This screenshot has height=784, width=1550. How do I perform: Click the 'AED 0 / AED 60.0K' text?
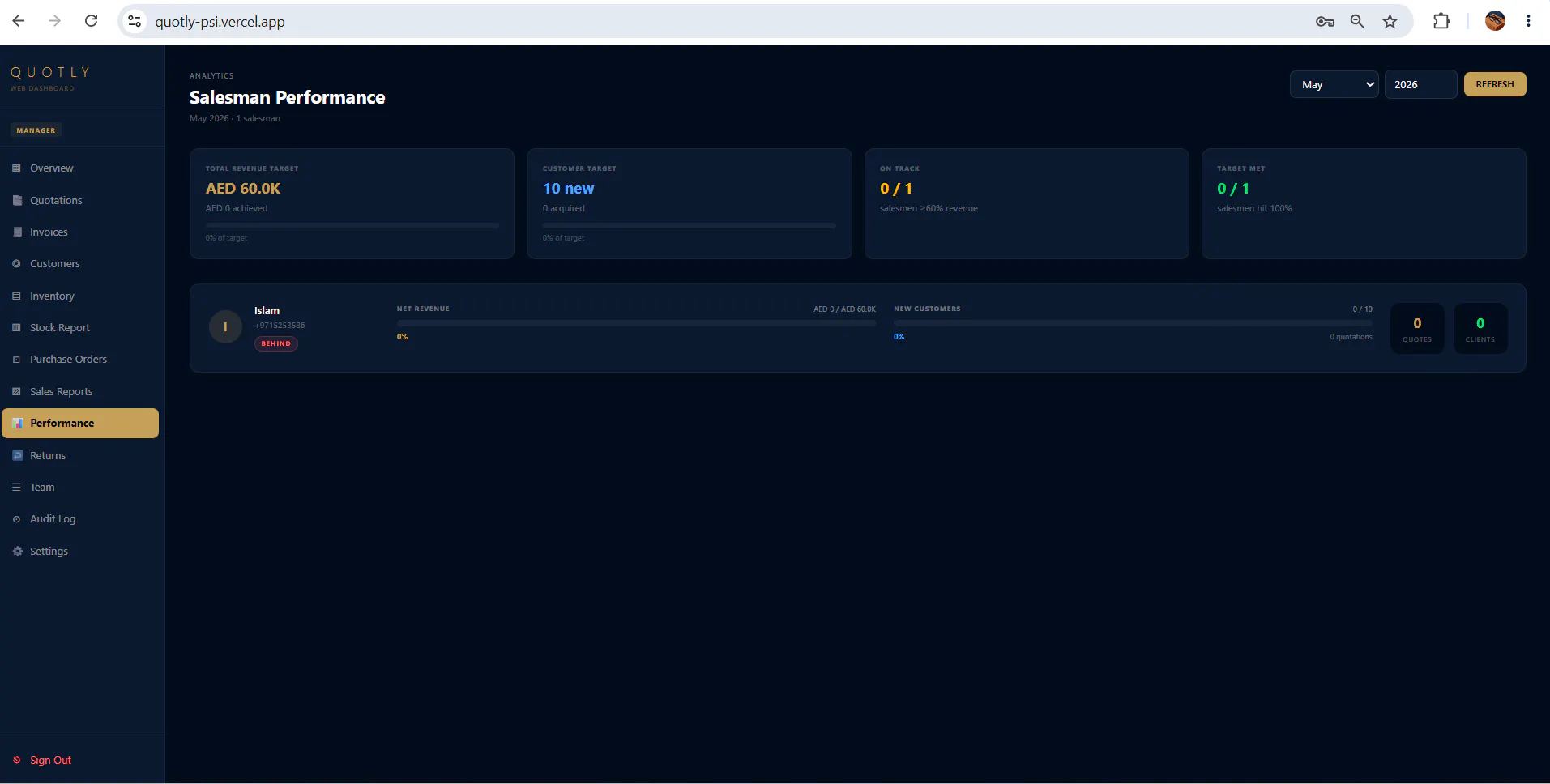point(844,309)
